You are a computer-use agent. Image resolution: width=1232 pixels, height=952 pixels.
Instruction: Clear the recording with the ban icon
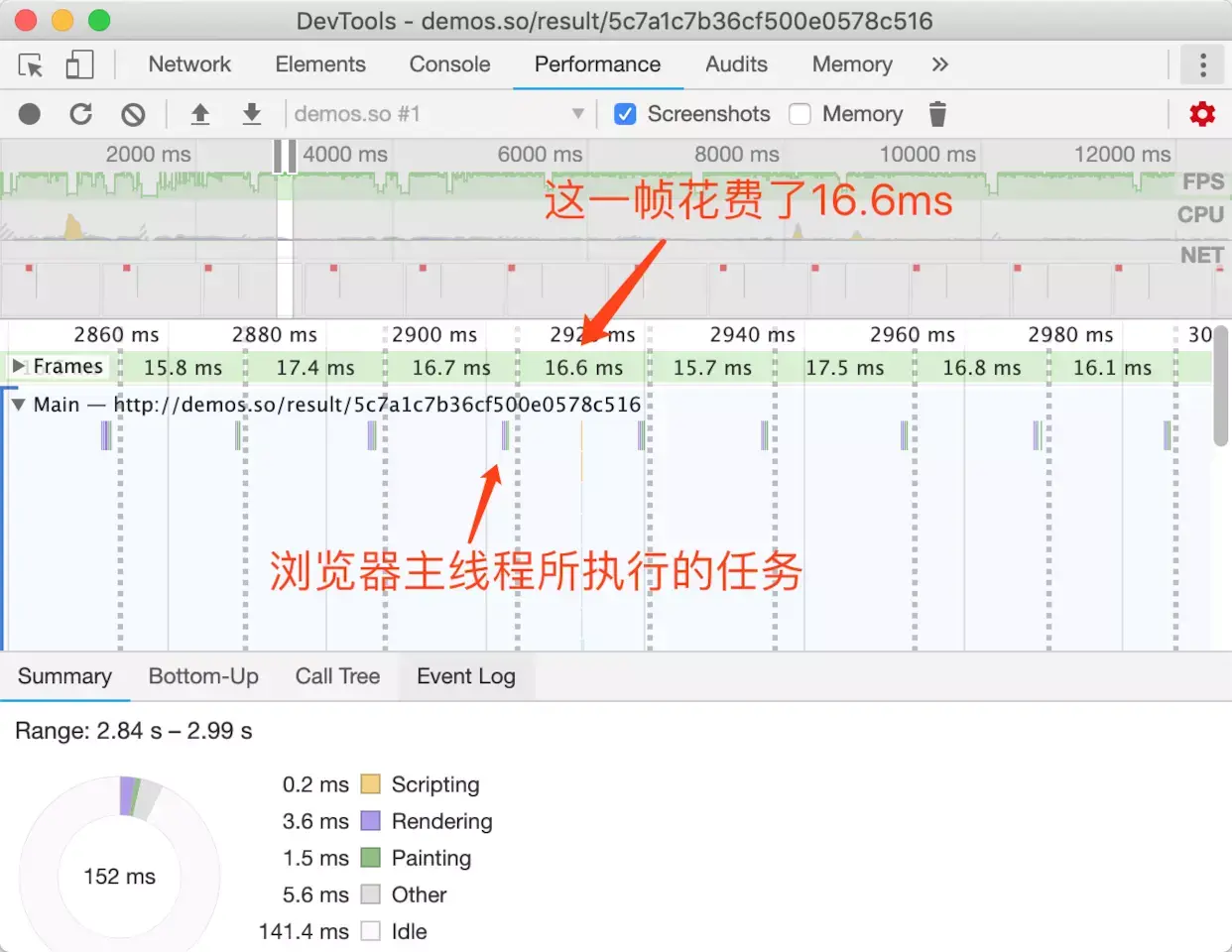pyautogui.click(x=133, y=114)
